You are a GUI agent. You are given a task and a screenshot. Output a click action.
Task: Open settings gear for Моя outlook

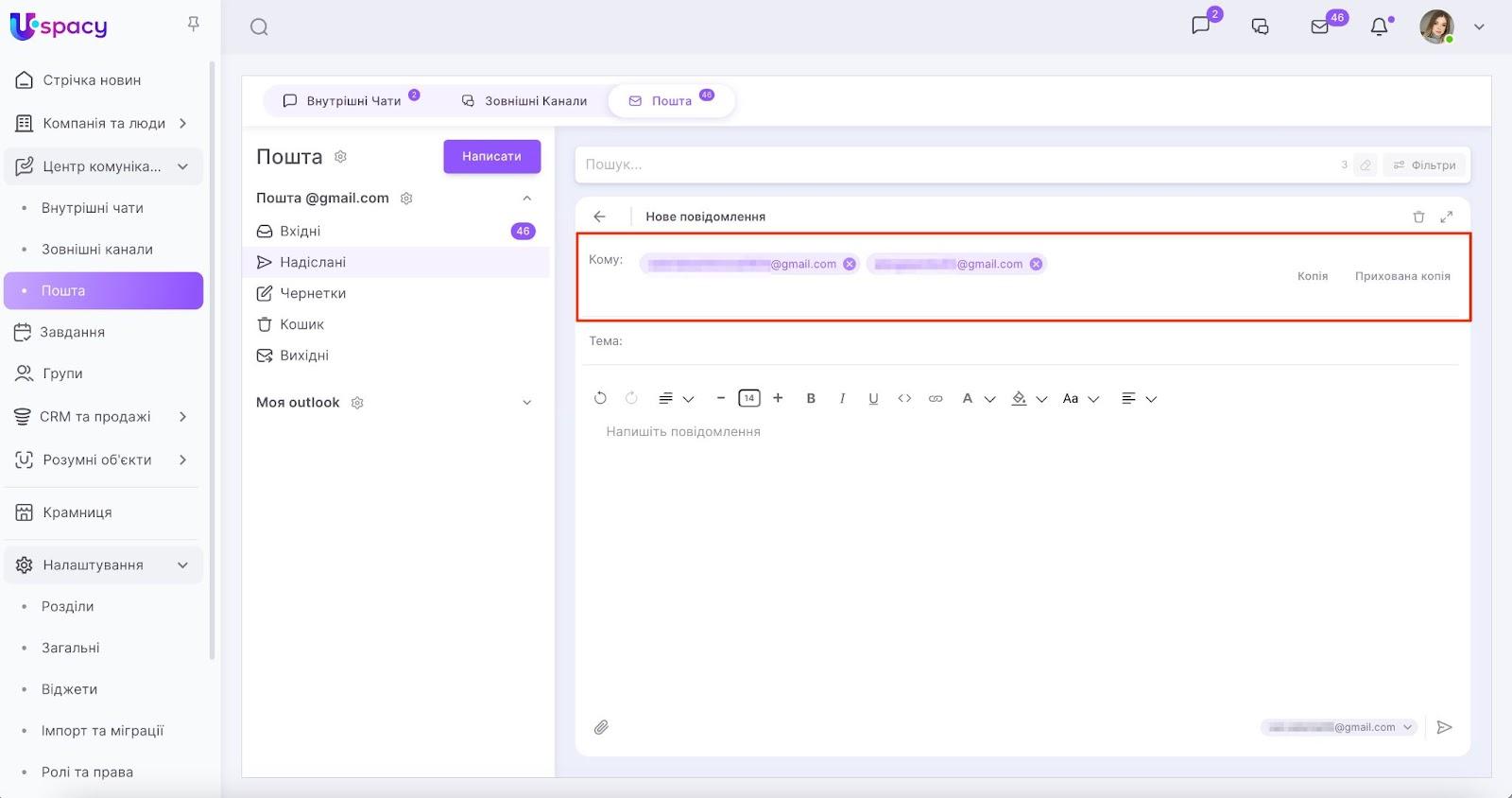coord(357,403)
